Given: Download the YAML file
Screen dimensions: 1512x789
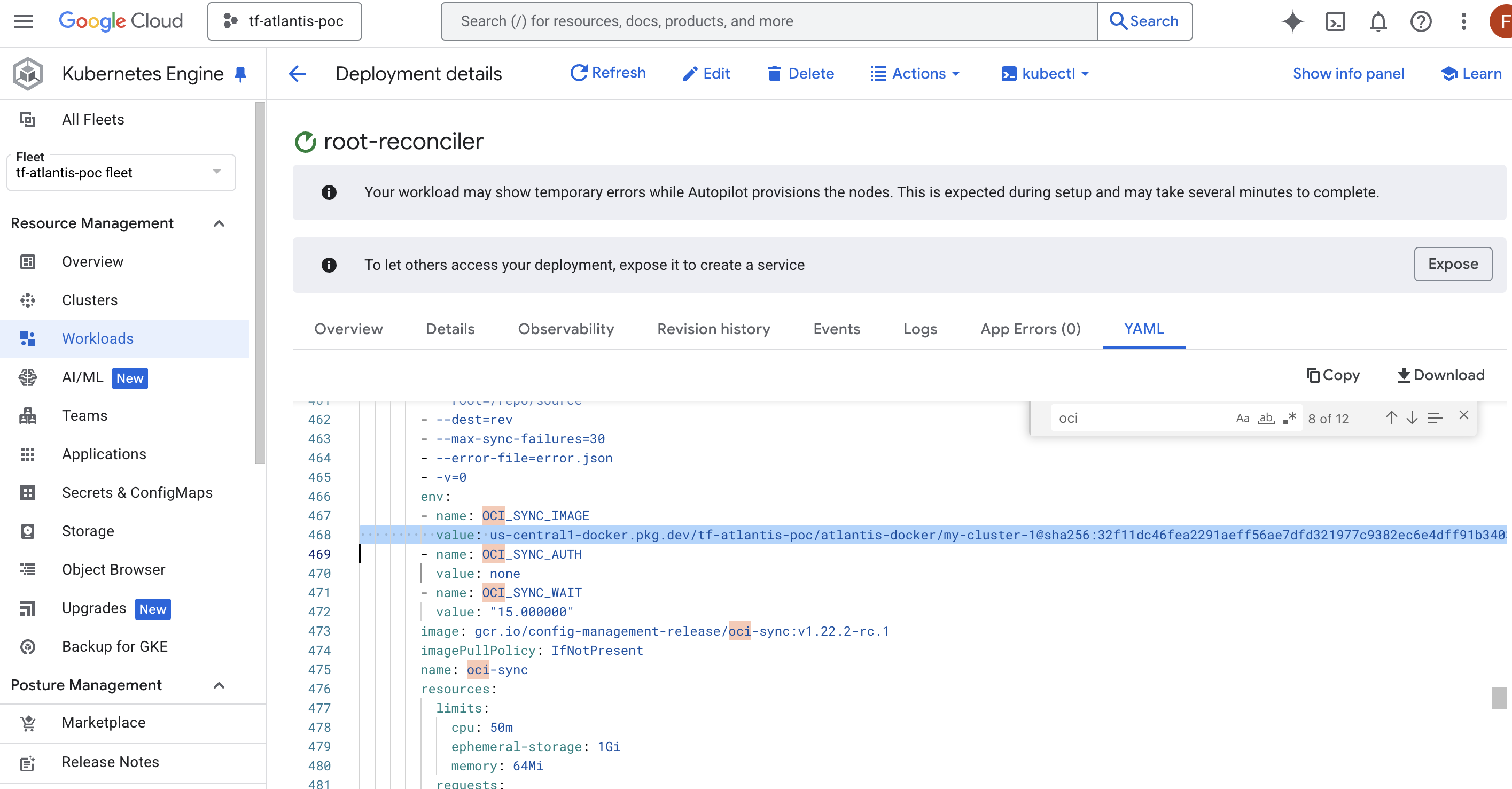Looking at the screenshot, I should pos(1440,375).
